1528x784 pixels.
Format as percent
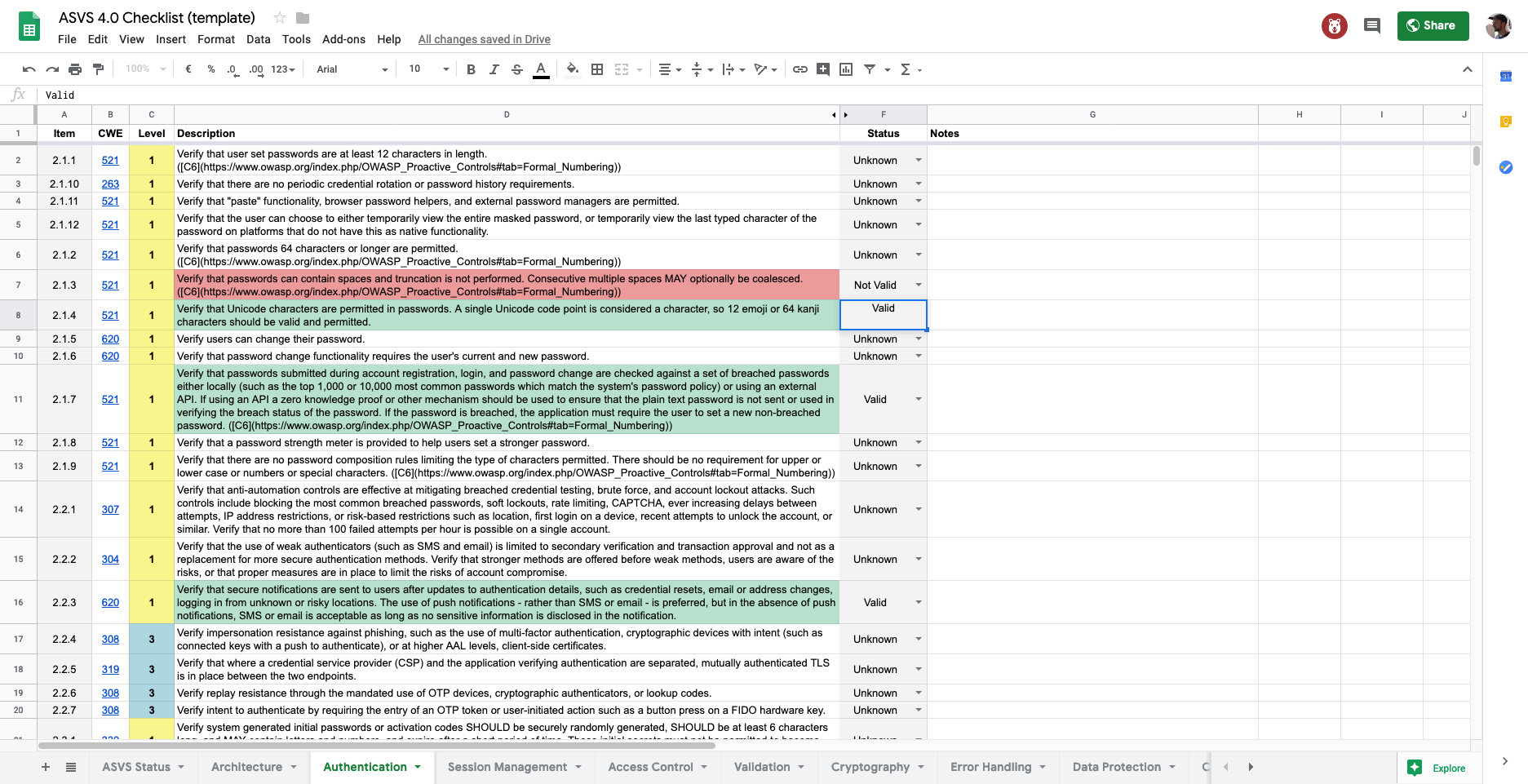tap(211, 69)
